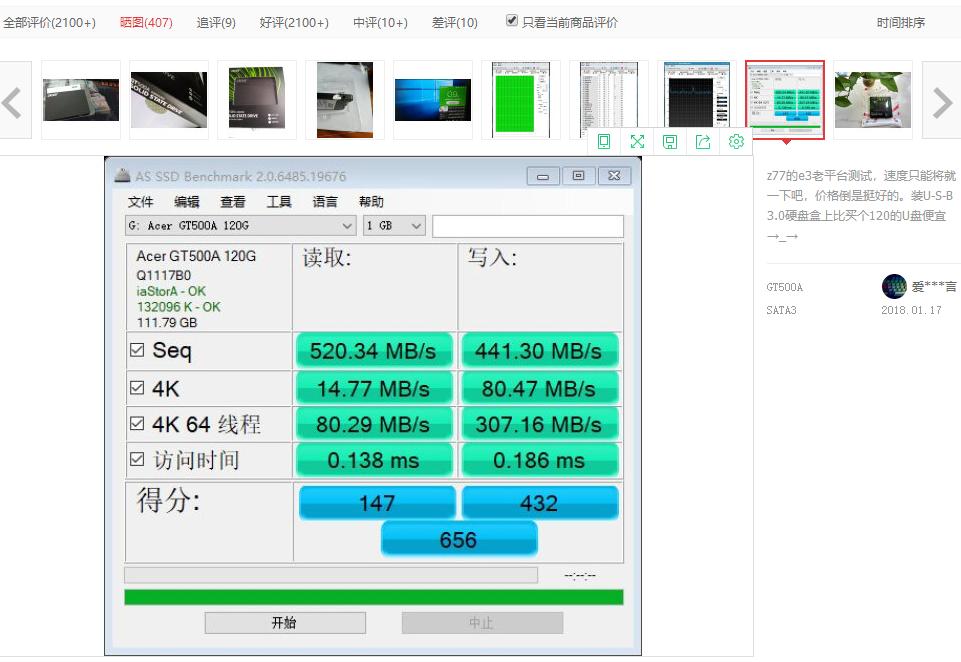Click the fullscreen expand icon above the image

click(637, 141)
